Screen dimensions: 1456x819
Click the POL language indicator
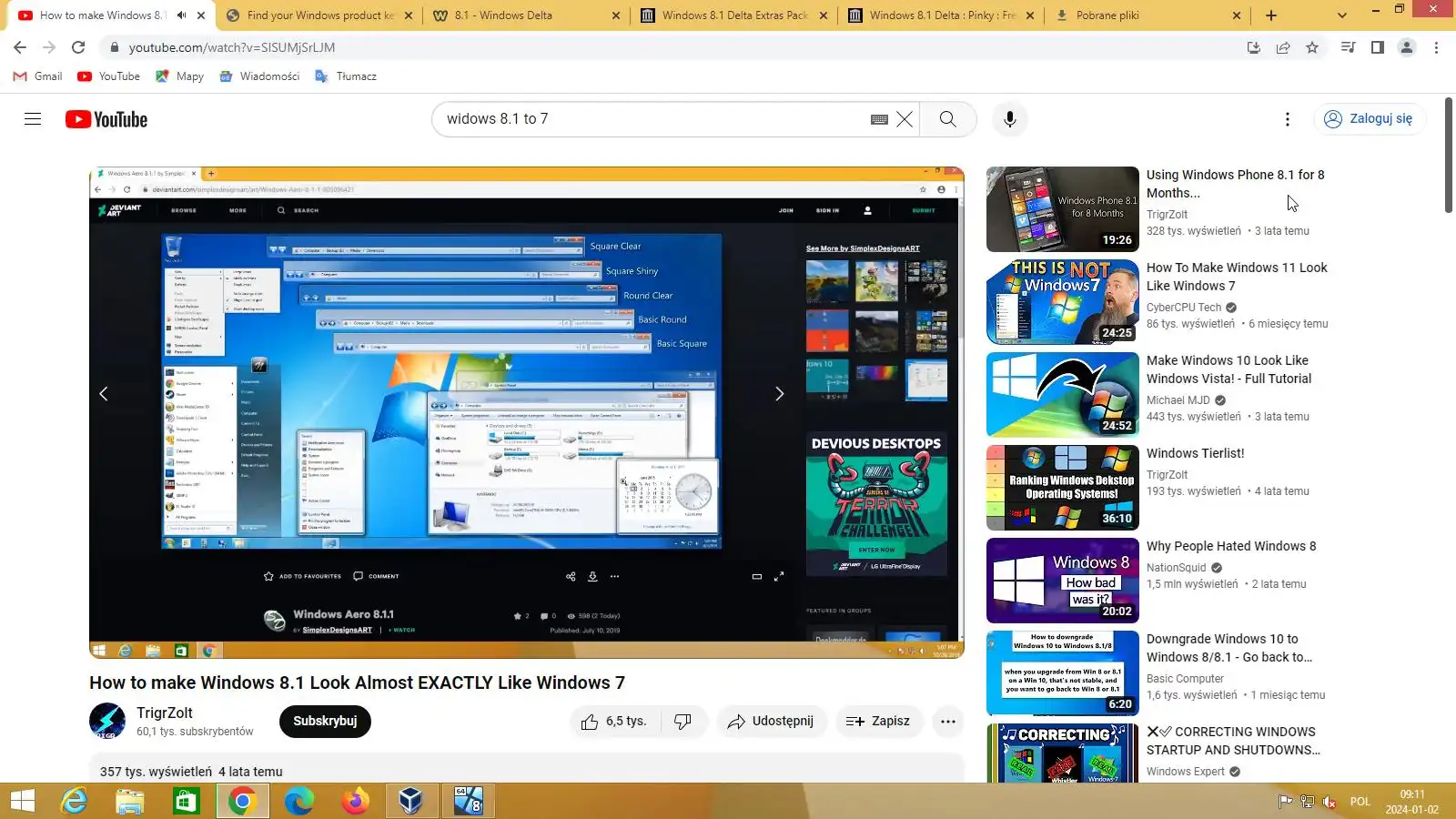point(1360,802)
